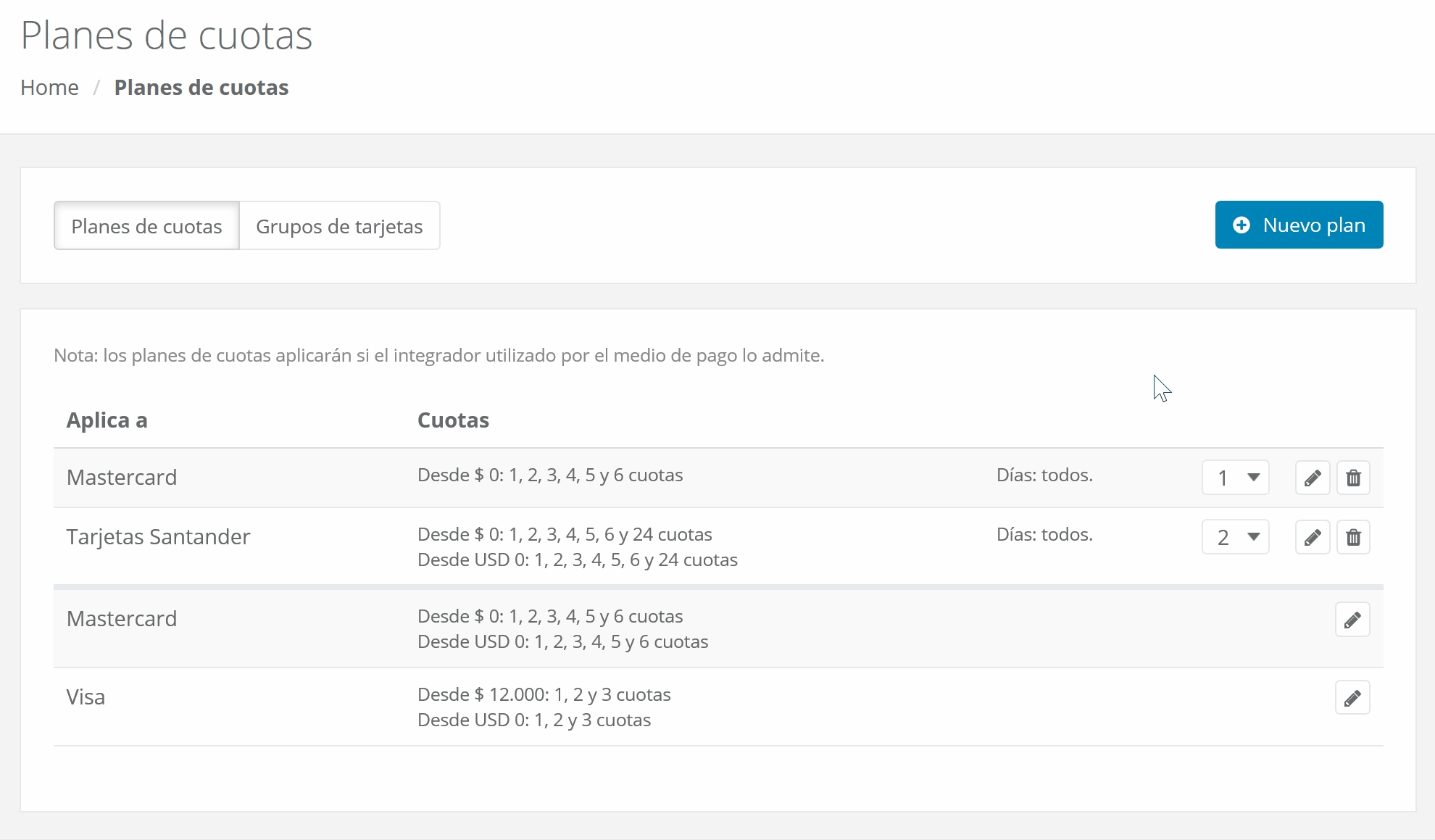The height and width of the screenshot is (840, 1435).
Task: Click the plus icon in Nuevo plan
Action: pos(1241,225)
